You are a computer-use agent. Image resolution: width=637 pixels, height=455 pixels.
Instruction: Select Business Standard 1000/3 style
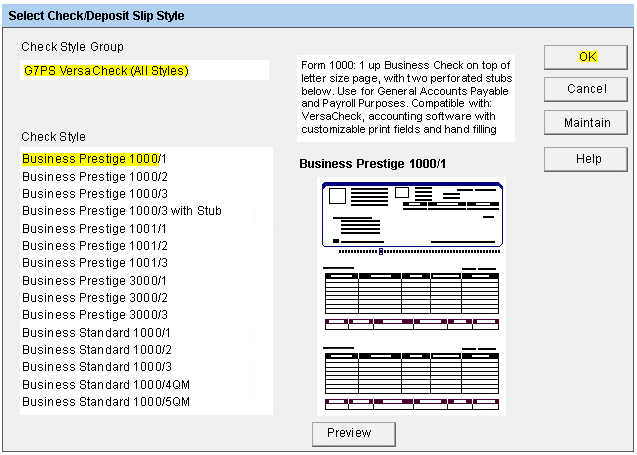[x=97, y=367]
